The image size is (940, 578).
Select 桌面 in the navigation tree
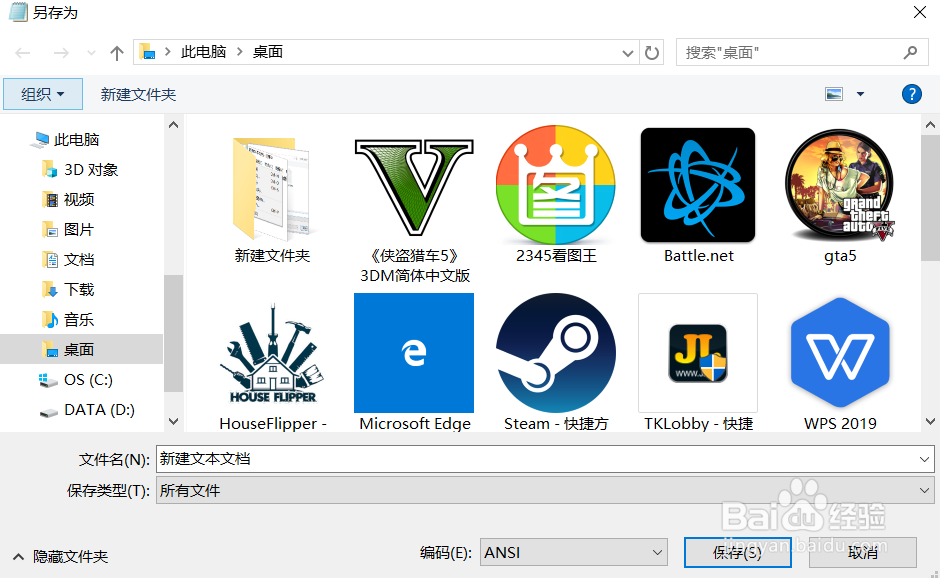click(x=82, y=349)
